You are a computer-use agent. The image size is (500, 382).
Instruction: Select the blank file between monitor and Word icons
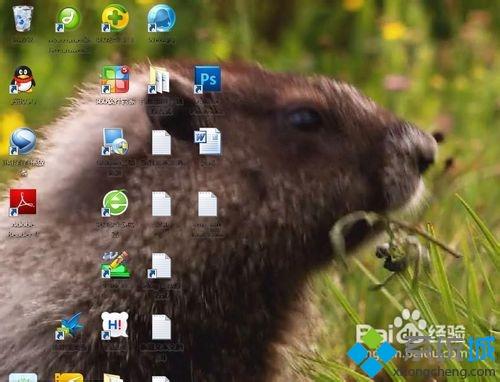[161, 142]
